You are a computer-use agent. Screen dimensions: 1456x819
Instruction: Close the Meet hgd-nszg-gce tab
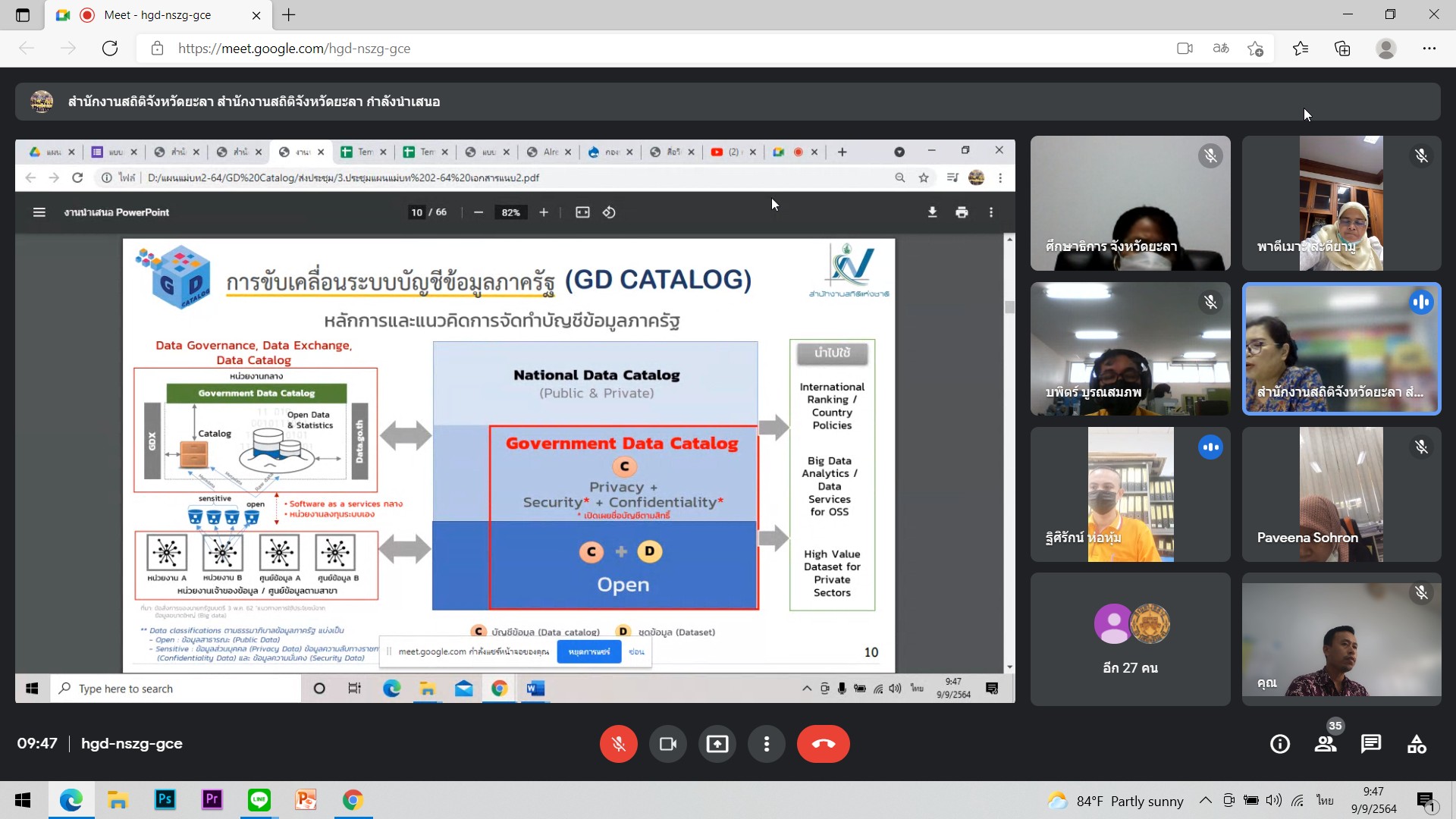coord(256,15)
